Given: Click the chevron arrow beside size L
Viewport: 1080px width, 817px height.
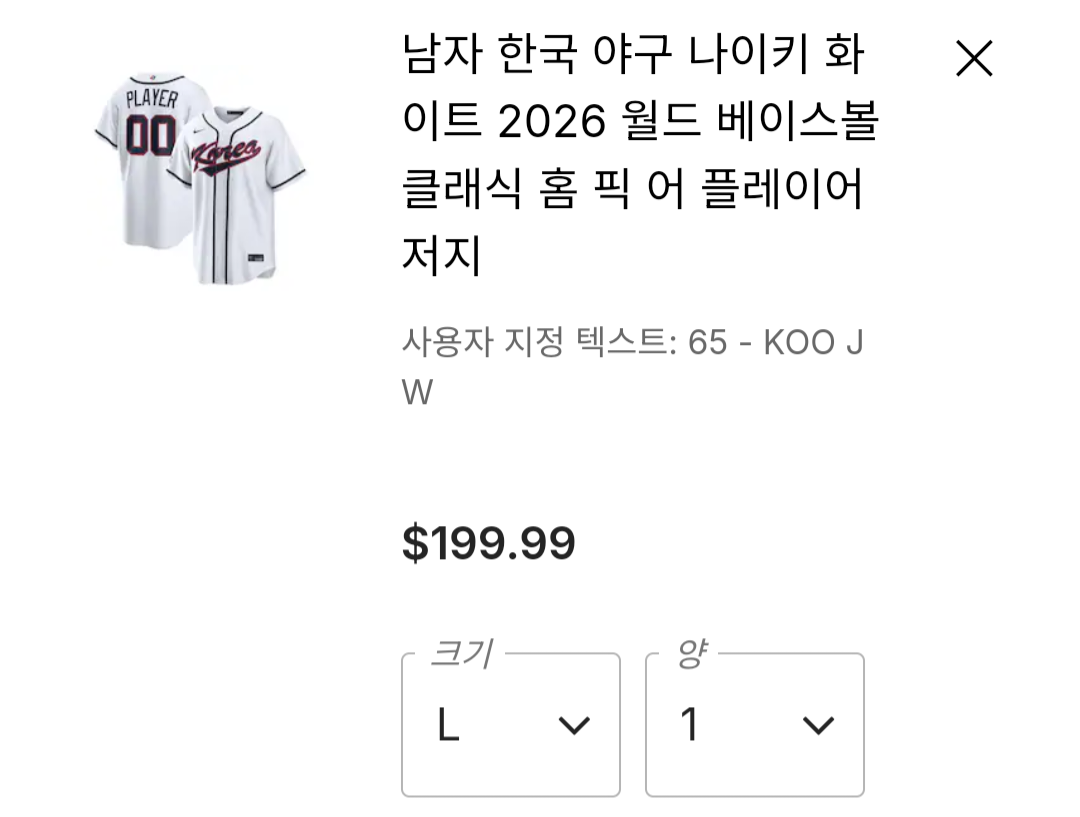Looking at the screenshot, I should click(x=574, y=725).
